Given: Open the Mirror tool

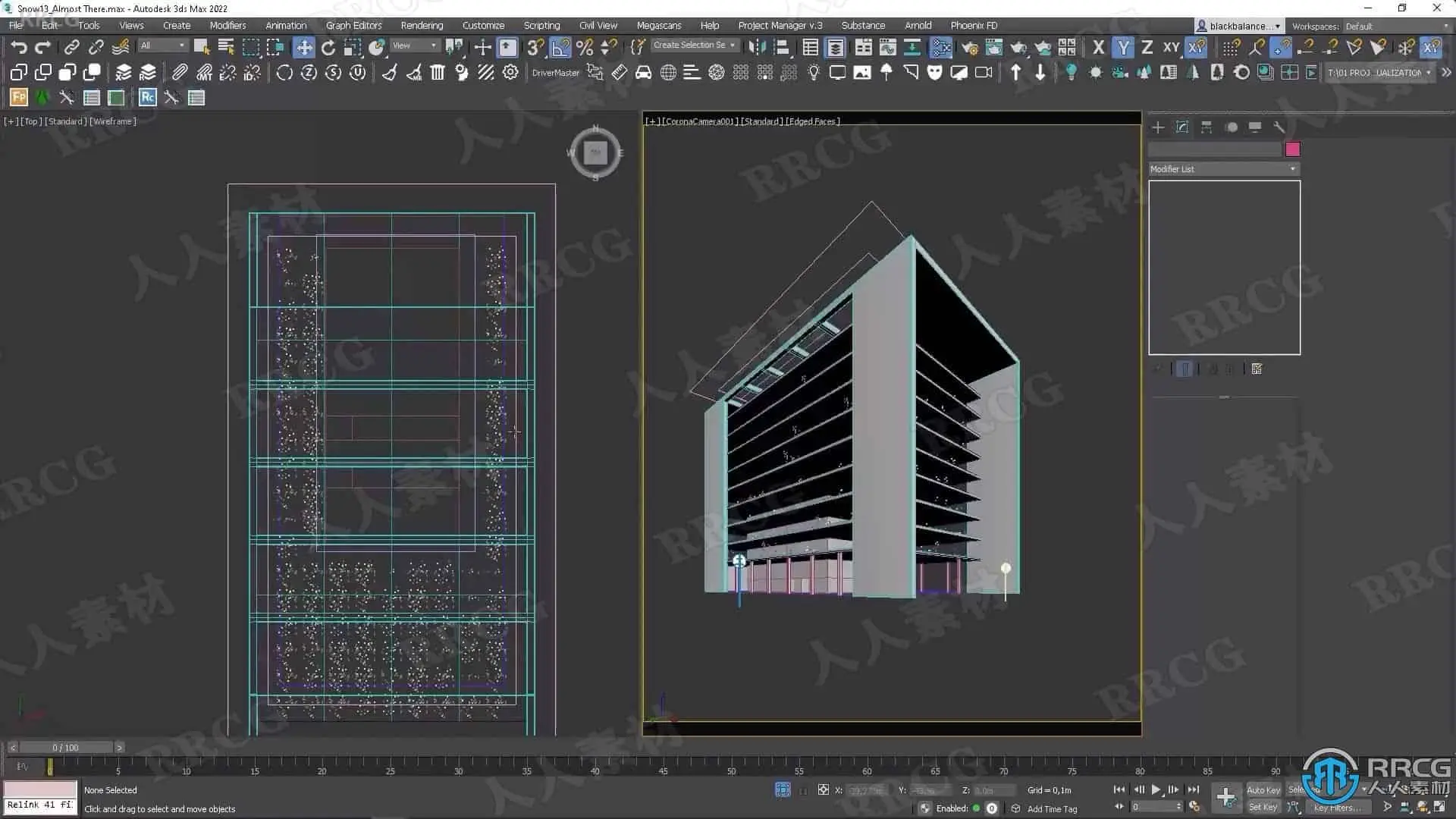Looking at the screenshot, I should pos(757,48).
